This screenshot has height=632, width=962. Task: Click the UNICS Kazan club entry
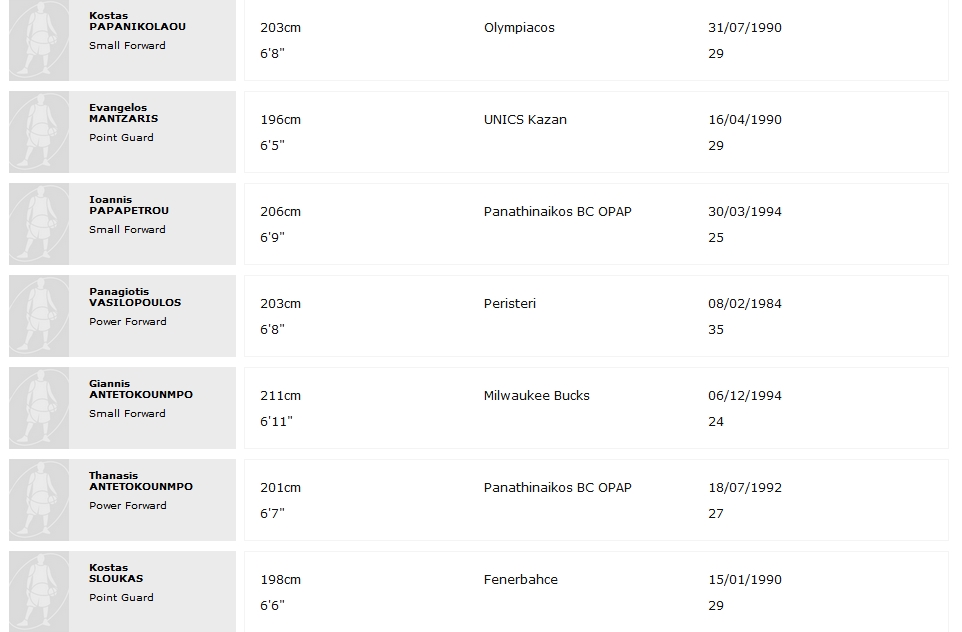(525, 120)
